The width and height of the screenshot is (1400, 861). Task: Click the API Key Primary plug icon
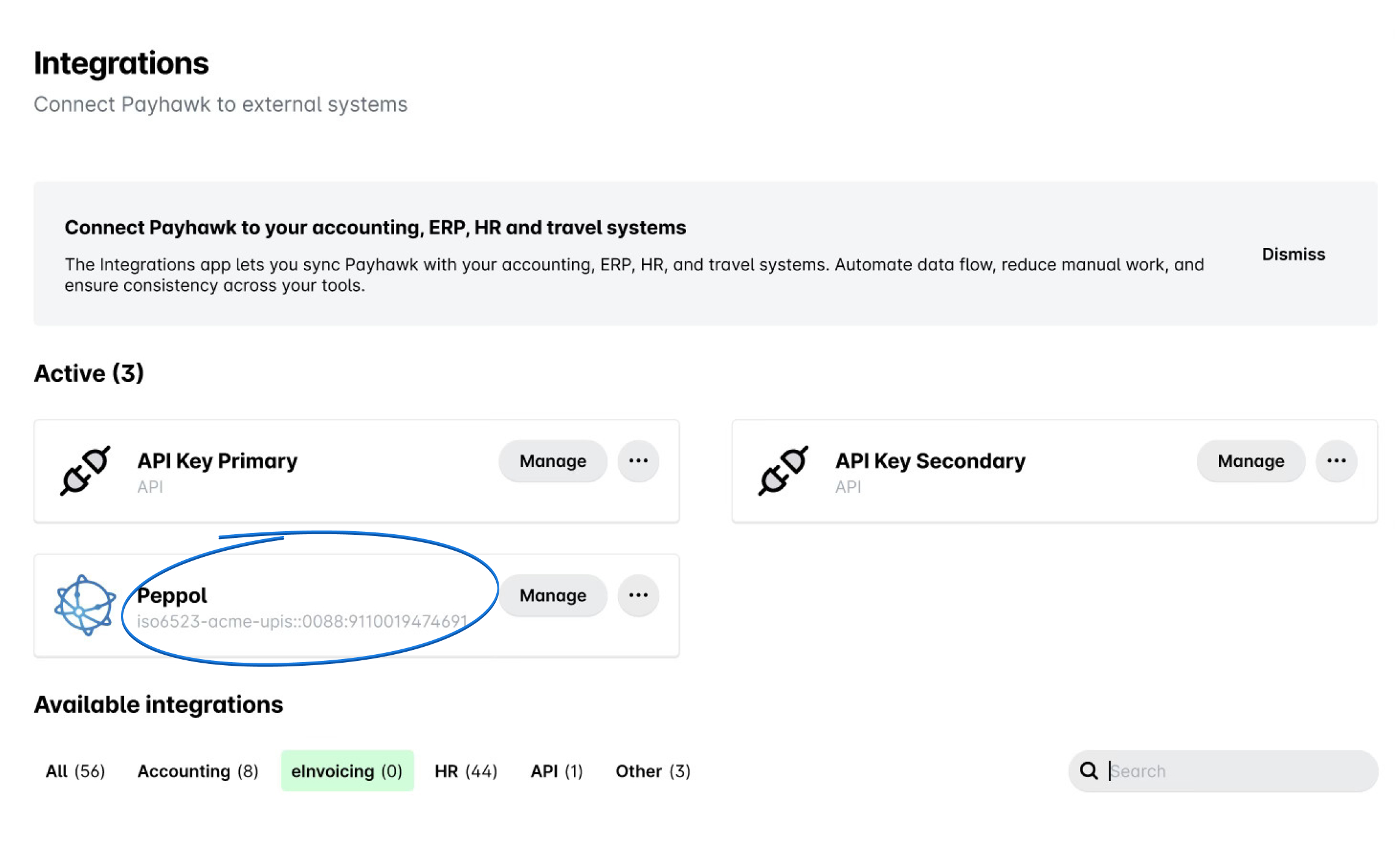84,471
